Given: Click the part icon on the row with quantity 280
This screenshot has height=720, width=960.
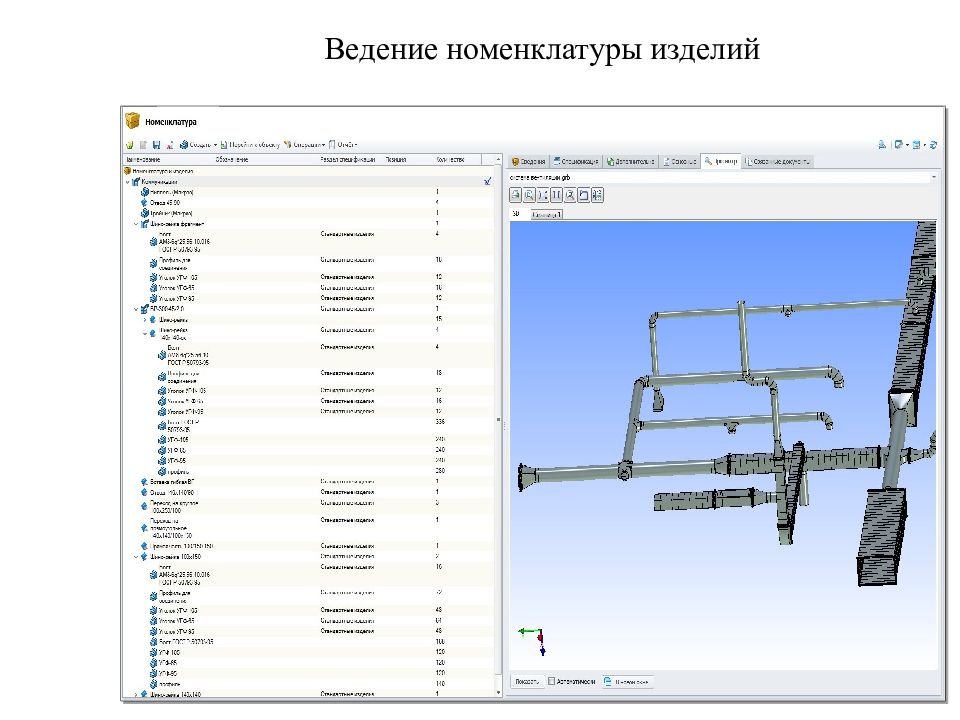Looking at the screenshot, I should point(162,471).
